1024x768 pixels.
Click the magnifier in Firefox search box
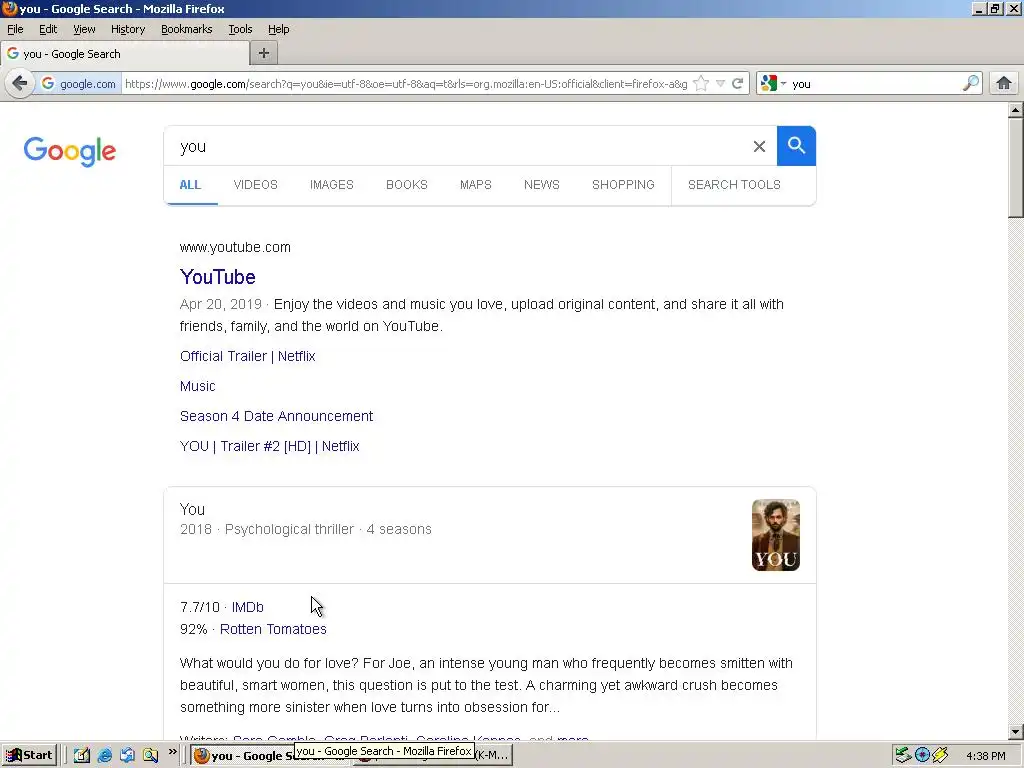(x=971, y=84)
